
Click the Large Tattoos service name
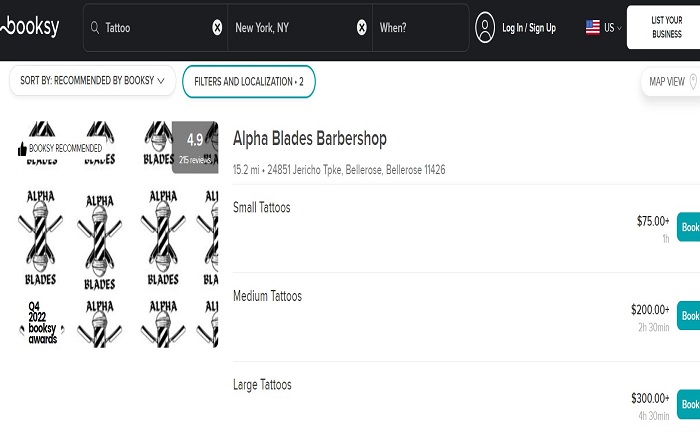[x=262, y=385]
